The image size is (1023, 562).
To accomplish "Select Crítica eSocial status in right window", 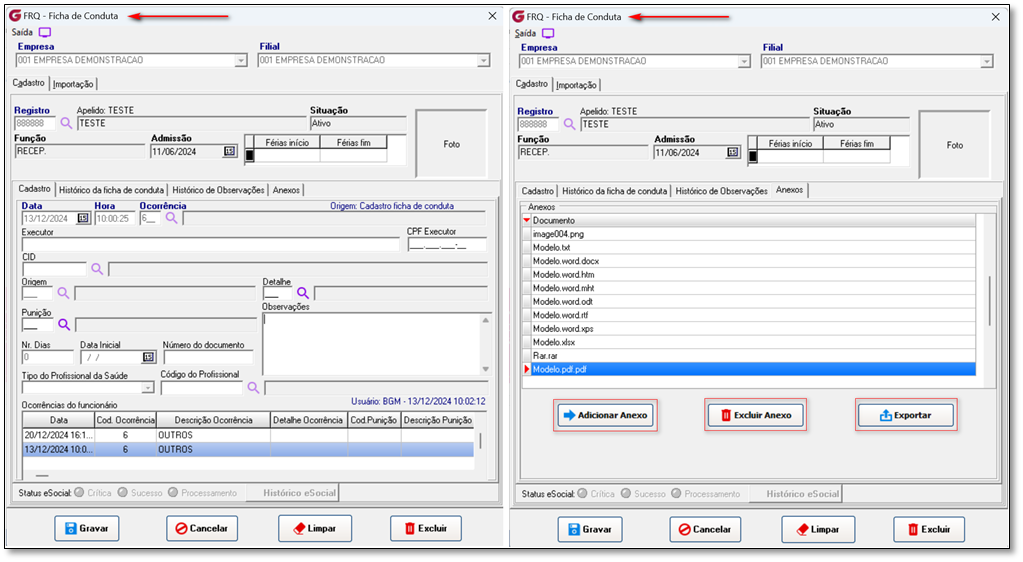I will 582,493.
